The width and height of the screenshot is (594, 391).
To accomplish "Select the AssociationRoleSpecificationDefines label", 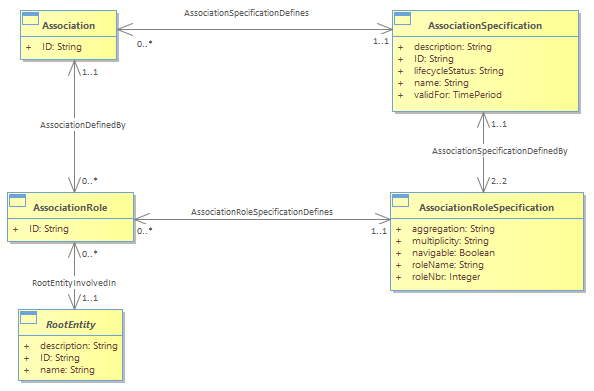I will [x=262, y=212].
